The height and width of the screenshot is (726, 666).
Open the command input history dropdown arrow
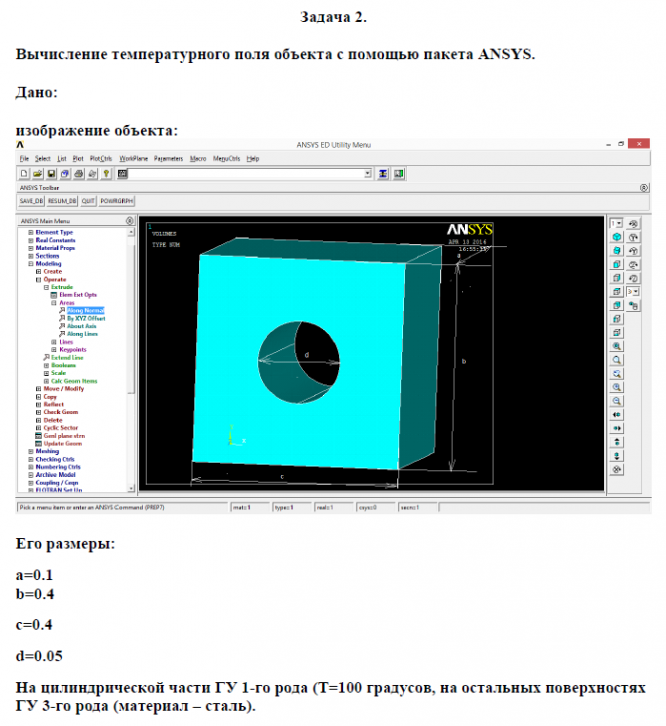coord(368,174)
